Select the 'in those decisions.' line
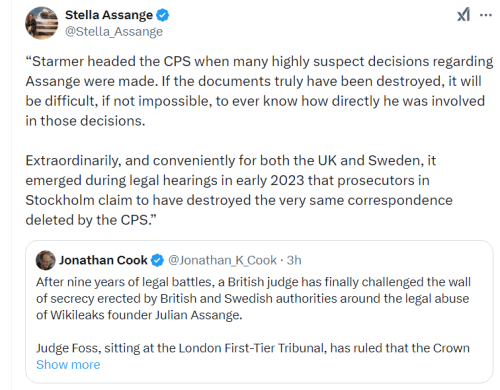 pyautogui.click(x=85, y=121)
